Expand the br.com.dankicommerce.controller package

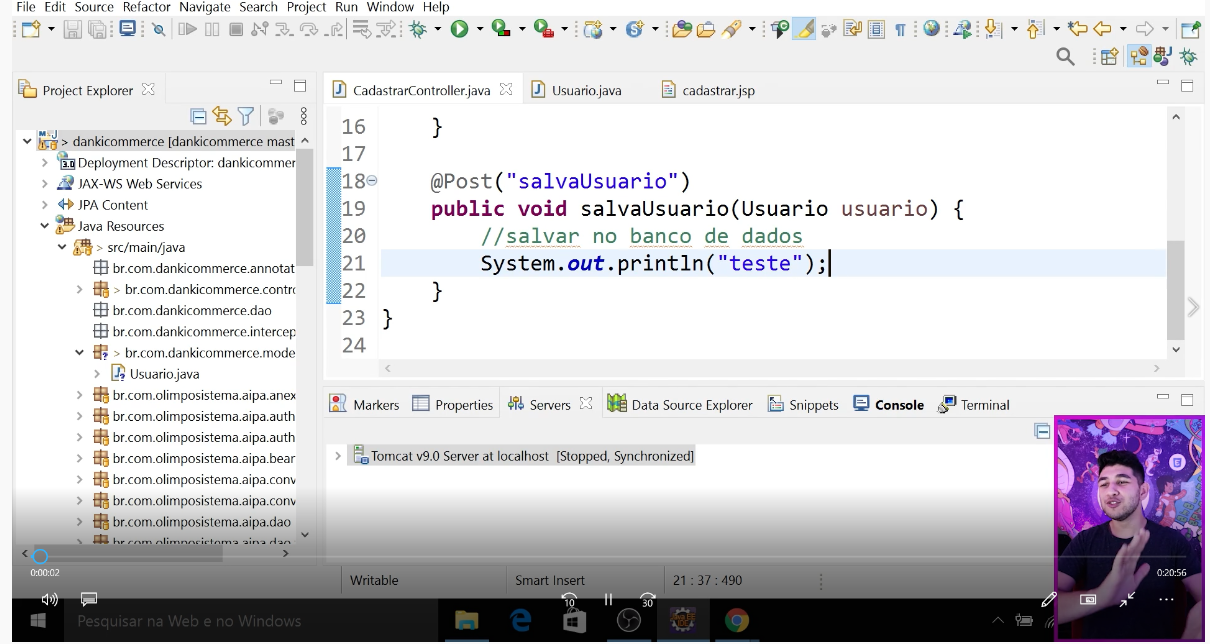pos(80,289)
